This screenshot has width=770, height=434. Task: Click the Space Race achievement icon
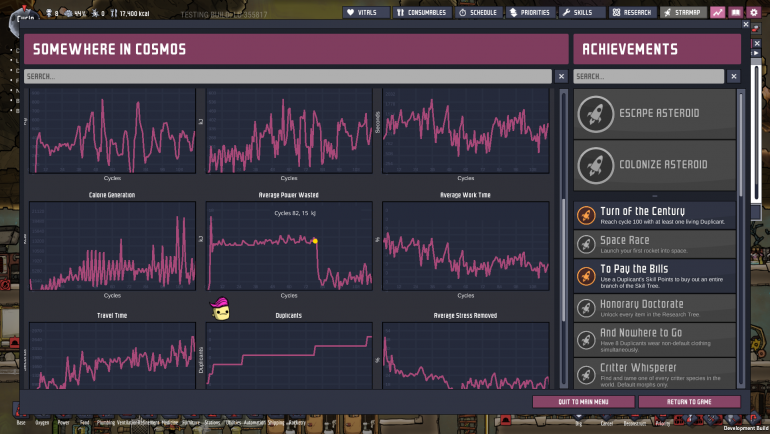pyautogui.click(x=587, y=245)
